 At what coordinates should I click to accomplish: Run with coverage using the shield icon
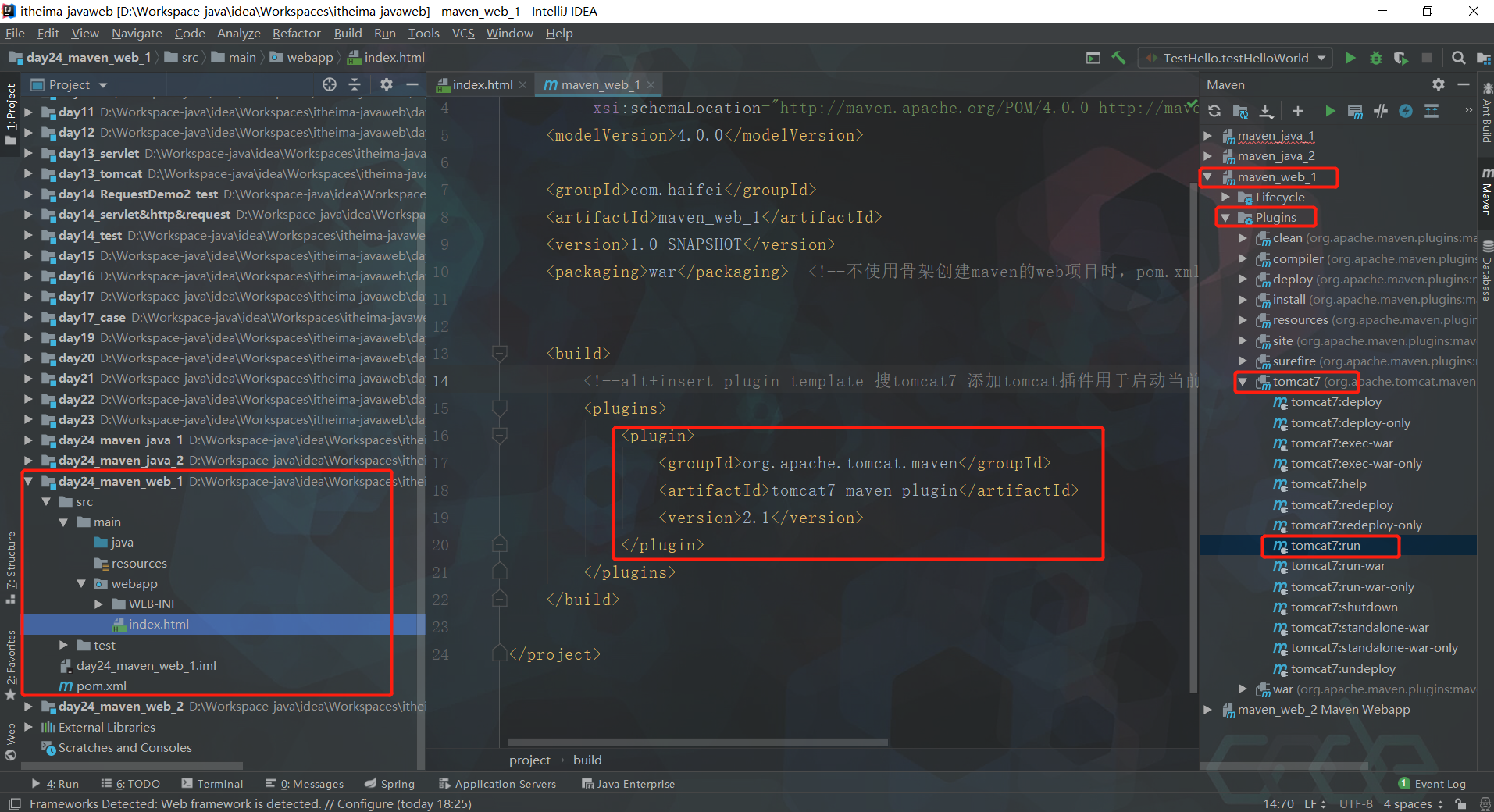[1401, 58]
